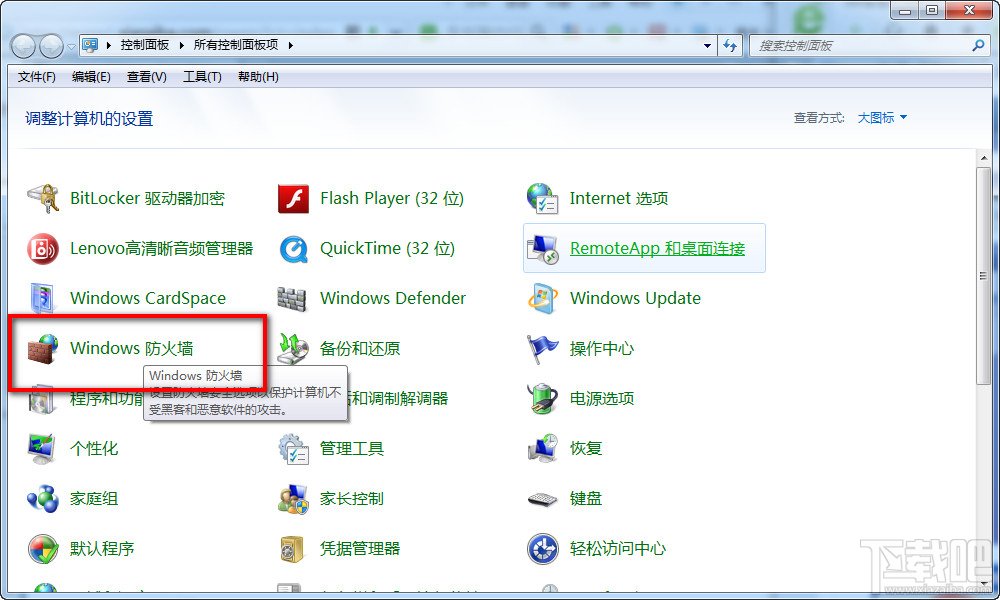The width and height of the screenshot is (1000, 600).
Task: Go forward with the Forward navigation button
Action: tap(52, 46)
